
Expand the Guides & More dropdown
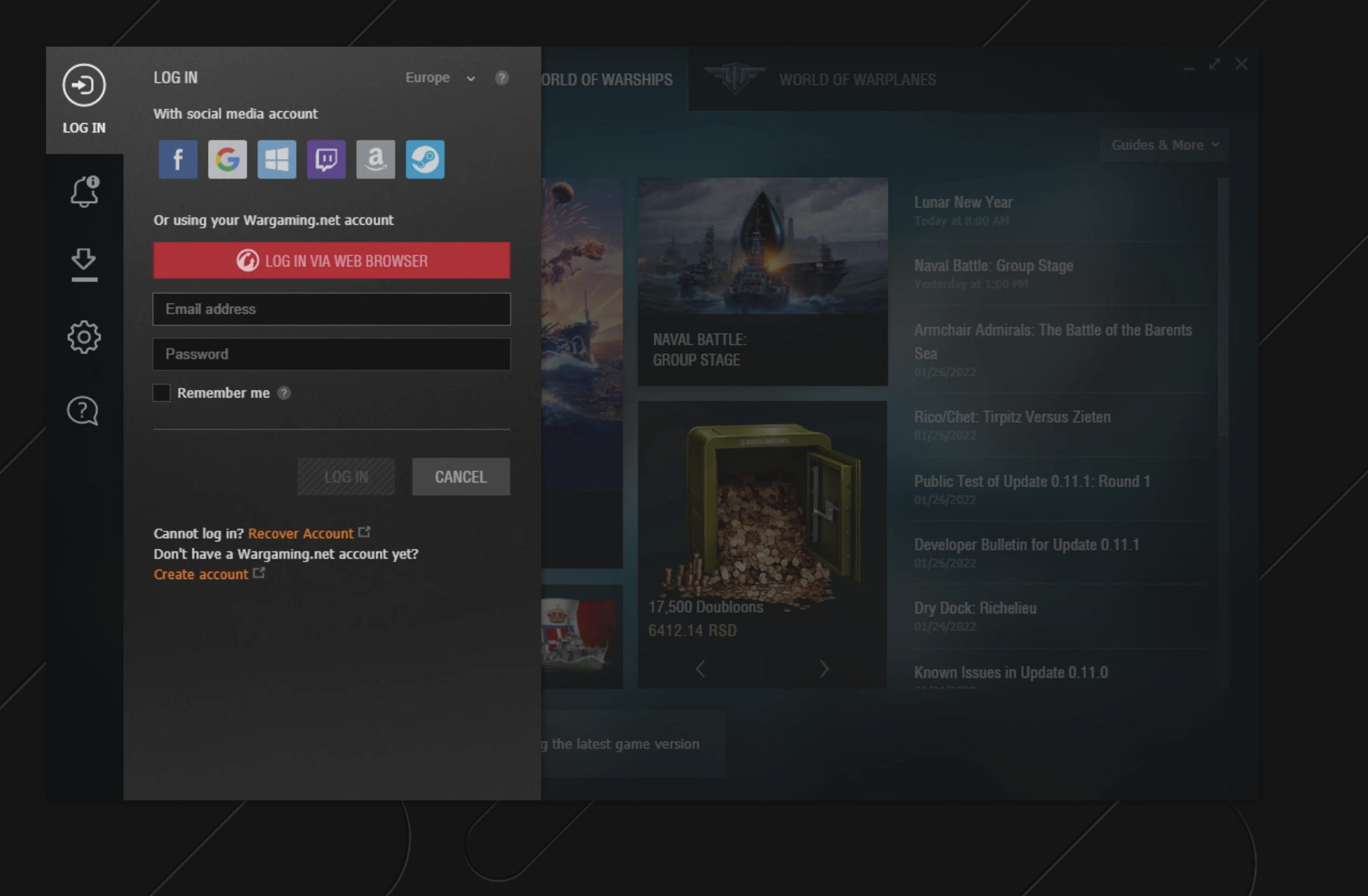1164,145
